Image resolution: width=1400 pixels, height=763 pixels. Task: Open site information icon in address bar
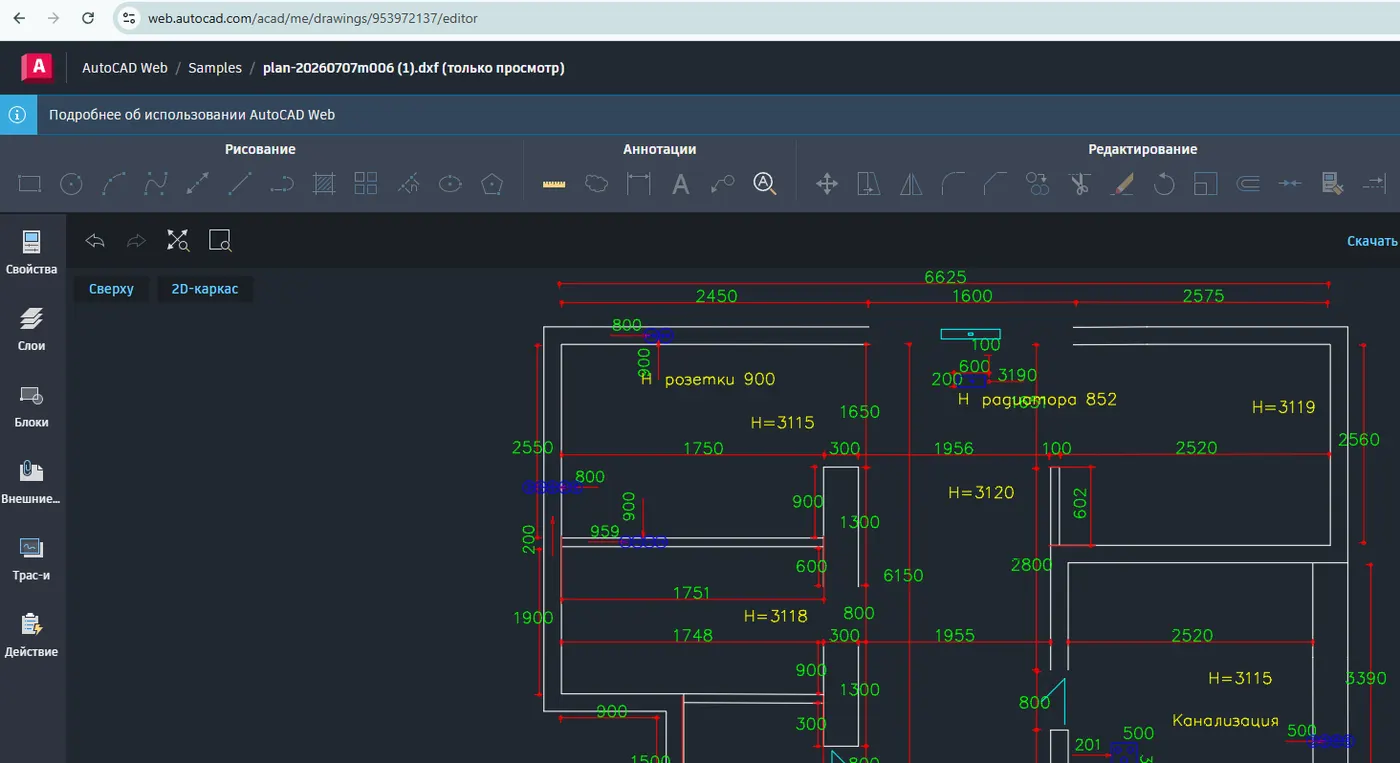point(128,18)
